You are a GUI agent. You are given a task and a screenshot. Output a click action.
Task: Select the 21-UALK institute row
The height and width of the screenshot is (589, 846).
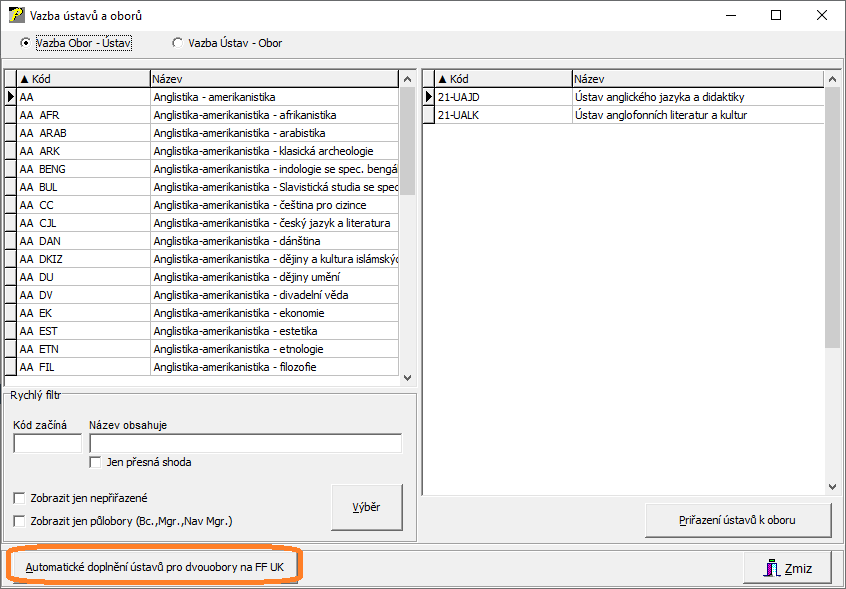(x=625, y=115)
